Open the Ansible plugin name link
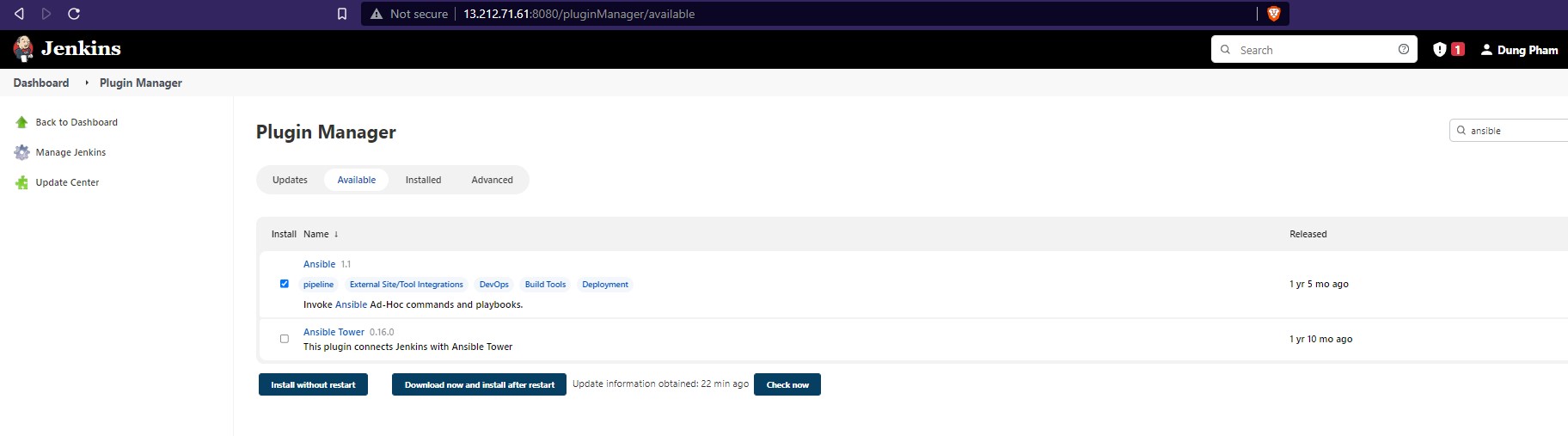This screenshot has width=1568, height=436. [x=319, y=264]
